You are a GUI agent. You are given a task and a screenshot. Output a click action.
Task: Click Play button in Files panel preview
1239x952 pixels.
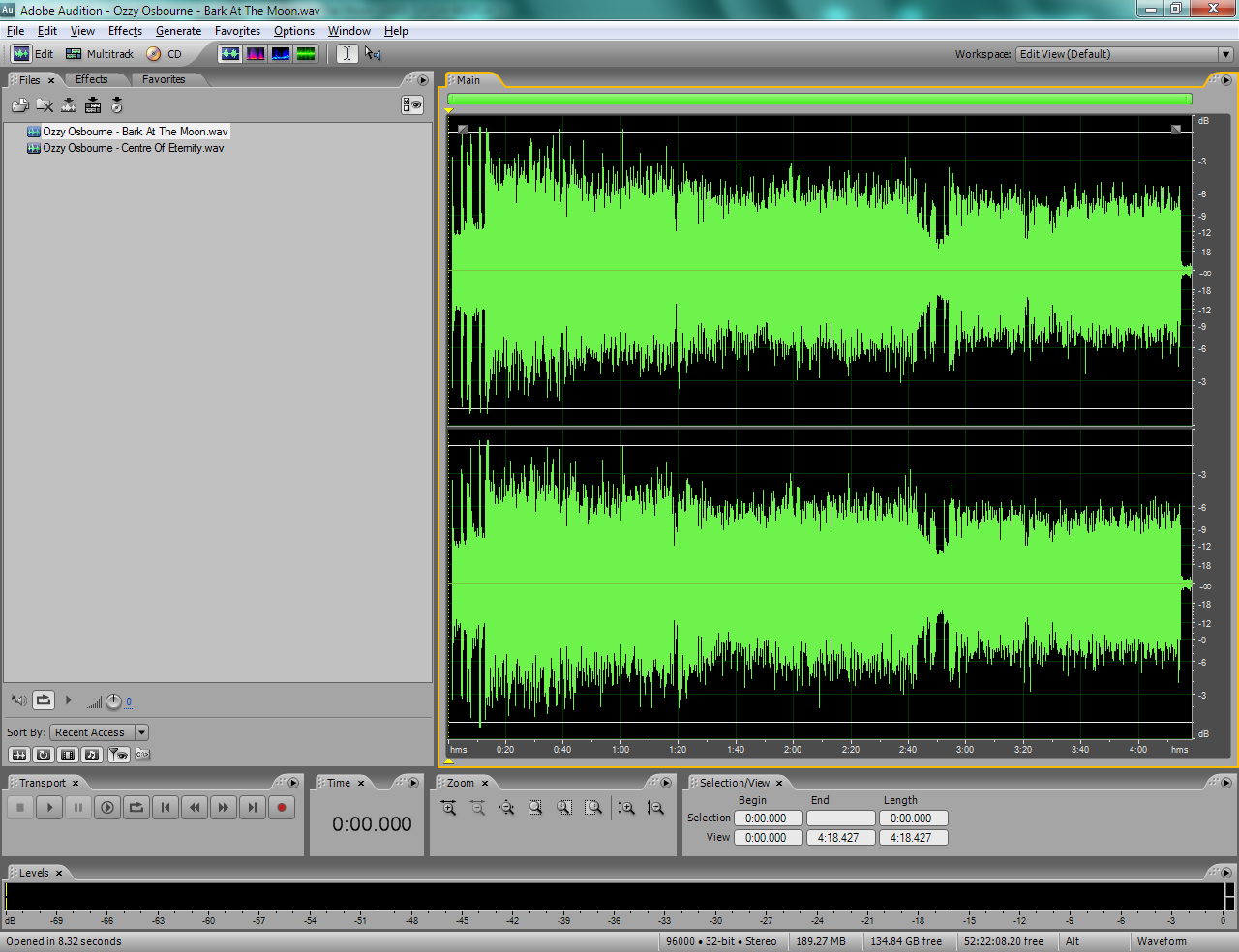pos(69,699)
